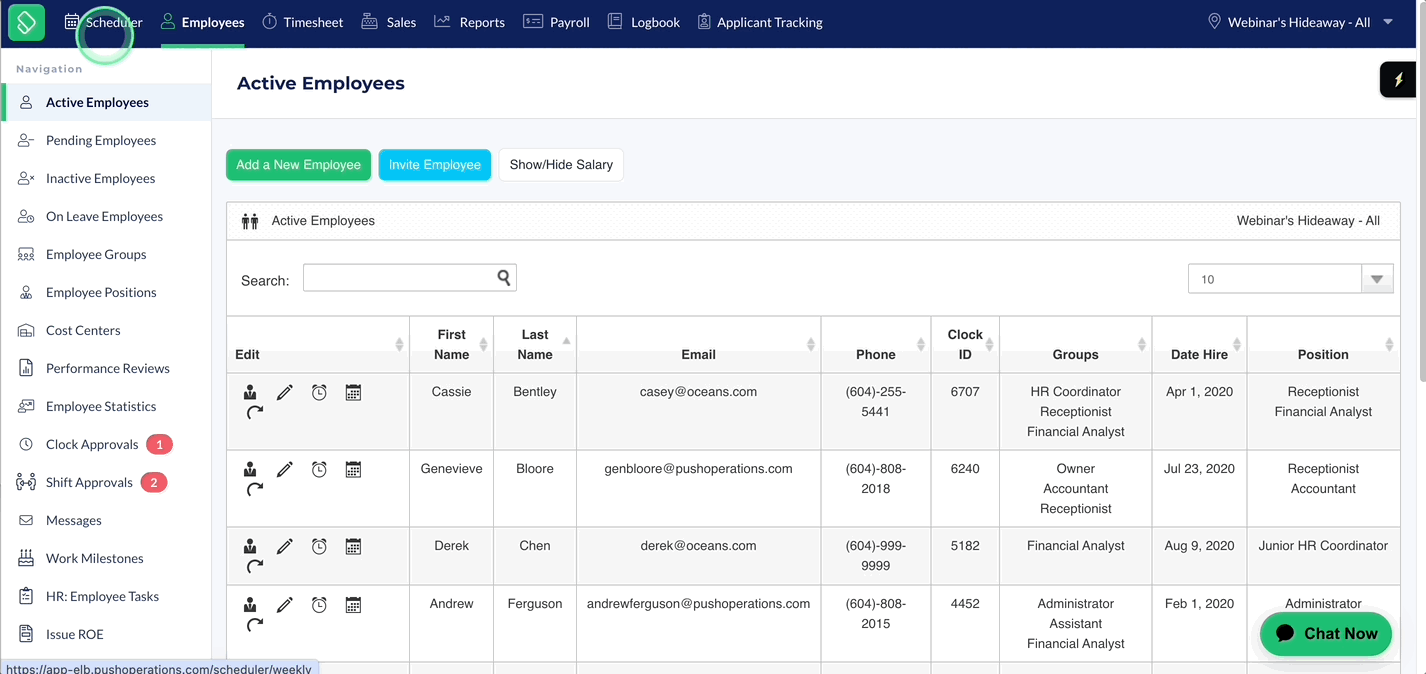
Task: Click the Issue ROE document icon
Action: (x=26, y=634)
